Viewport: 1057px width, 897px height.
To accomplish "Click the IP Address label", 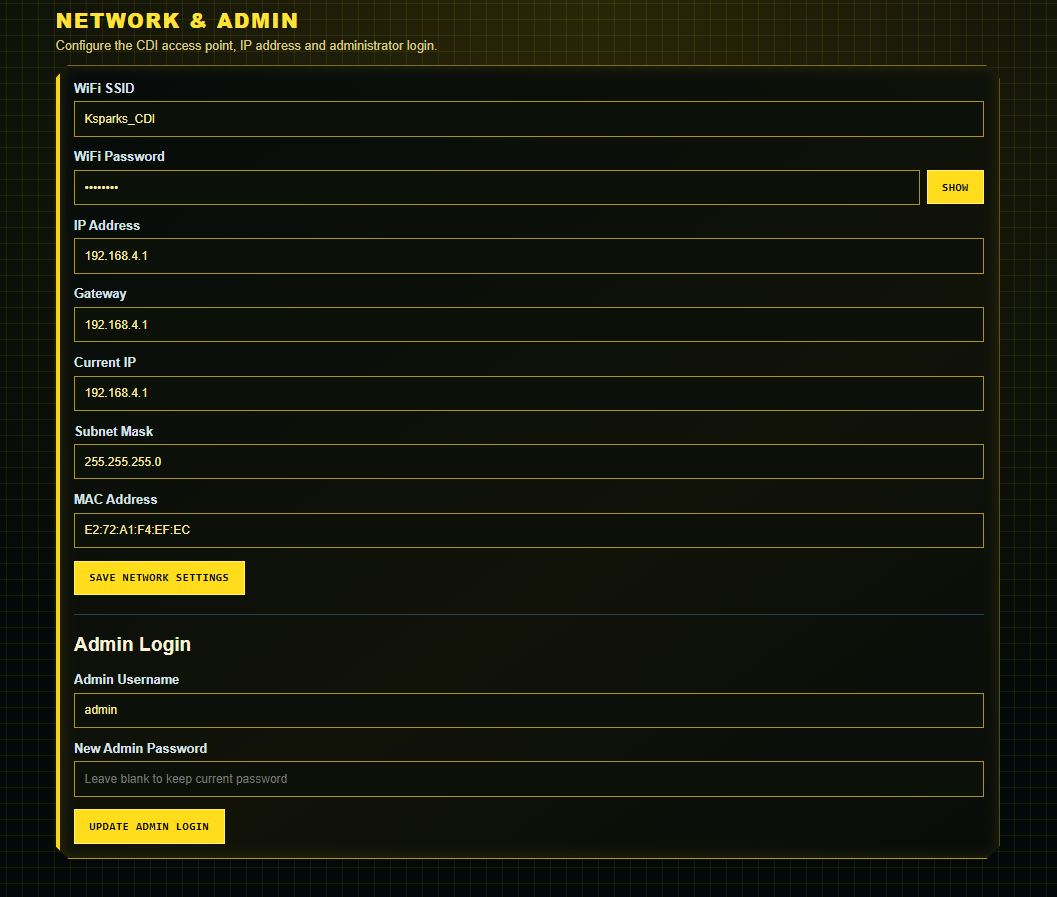I will [x=107, y=225].
